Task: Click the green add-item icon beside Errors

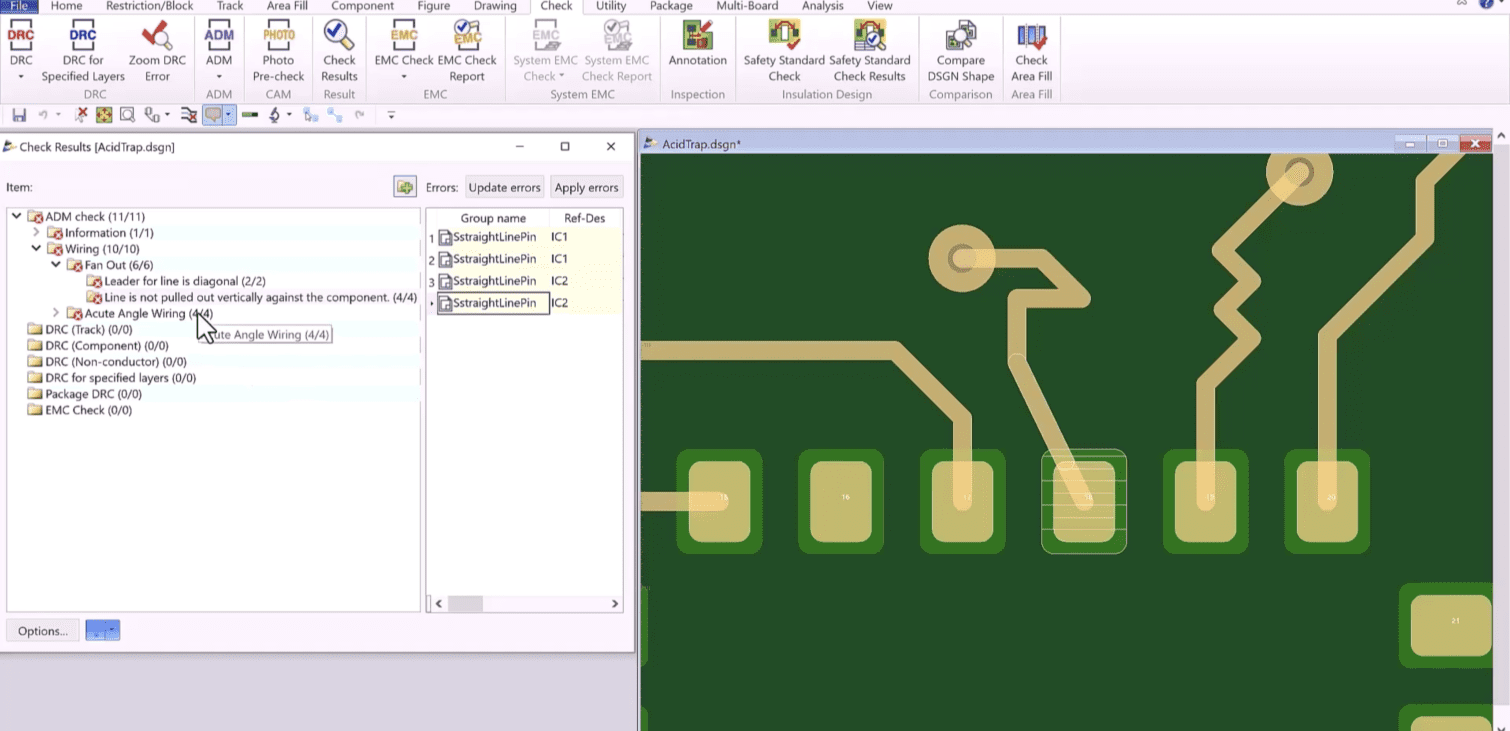Action: [x=405, y=187]
